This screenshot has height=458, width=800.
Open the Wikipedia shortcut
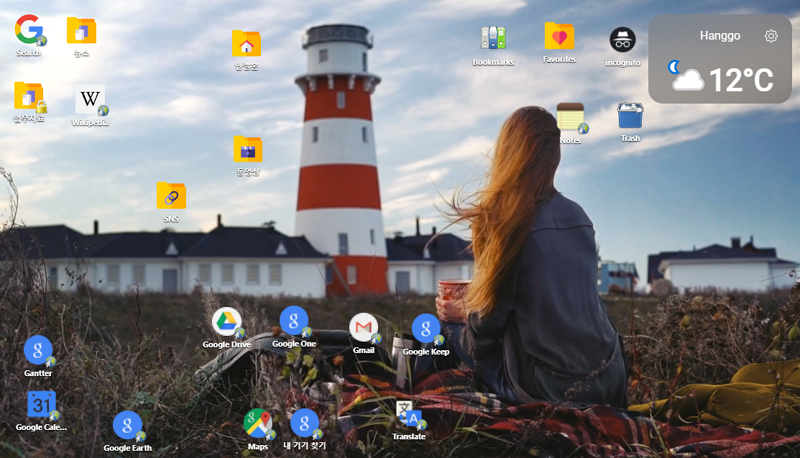[91, 99]
